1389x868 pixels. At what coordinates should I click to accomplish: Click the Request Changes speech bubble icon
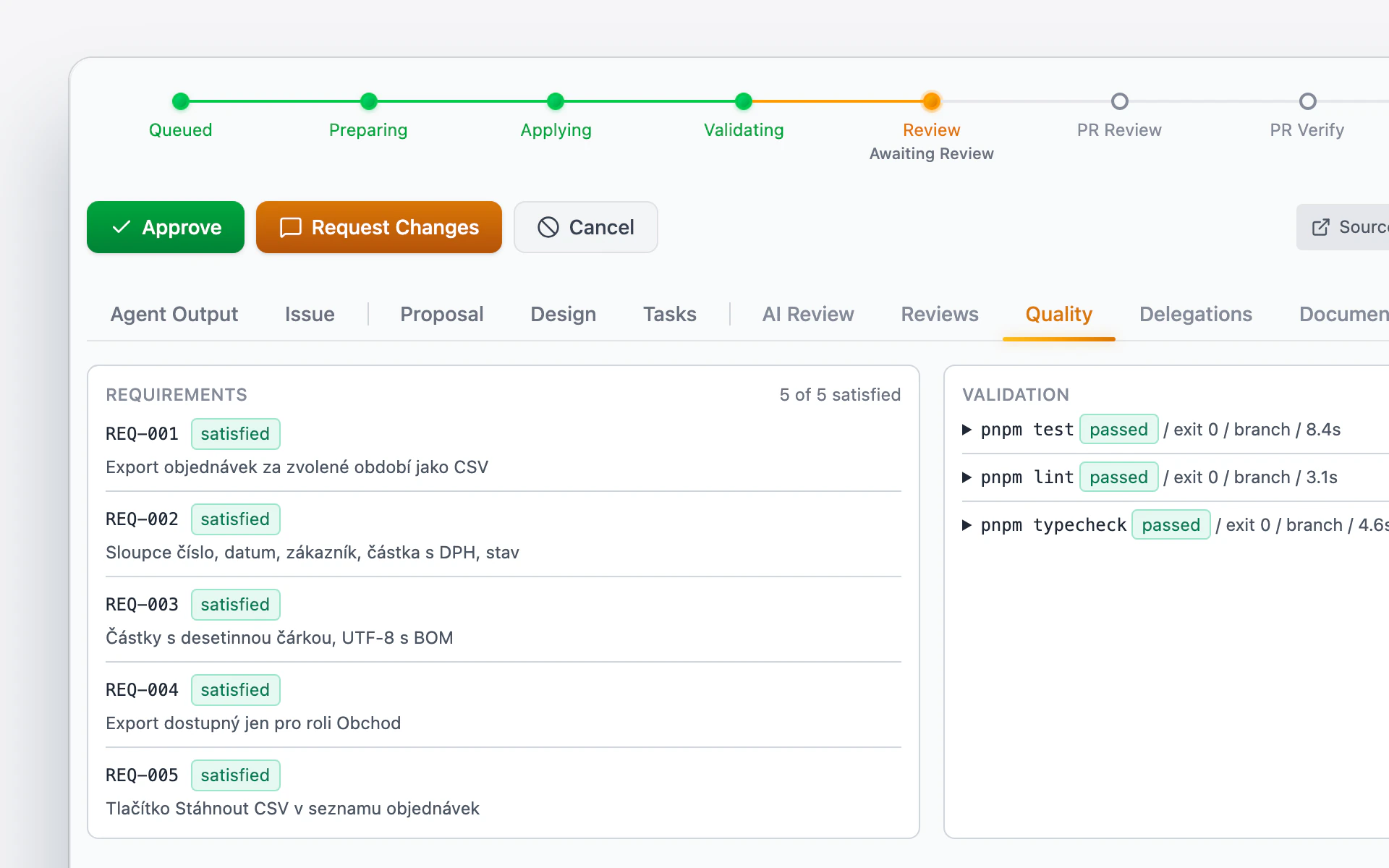tap(291, 227)
